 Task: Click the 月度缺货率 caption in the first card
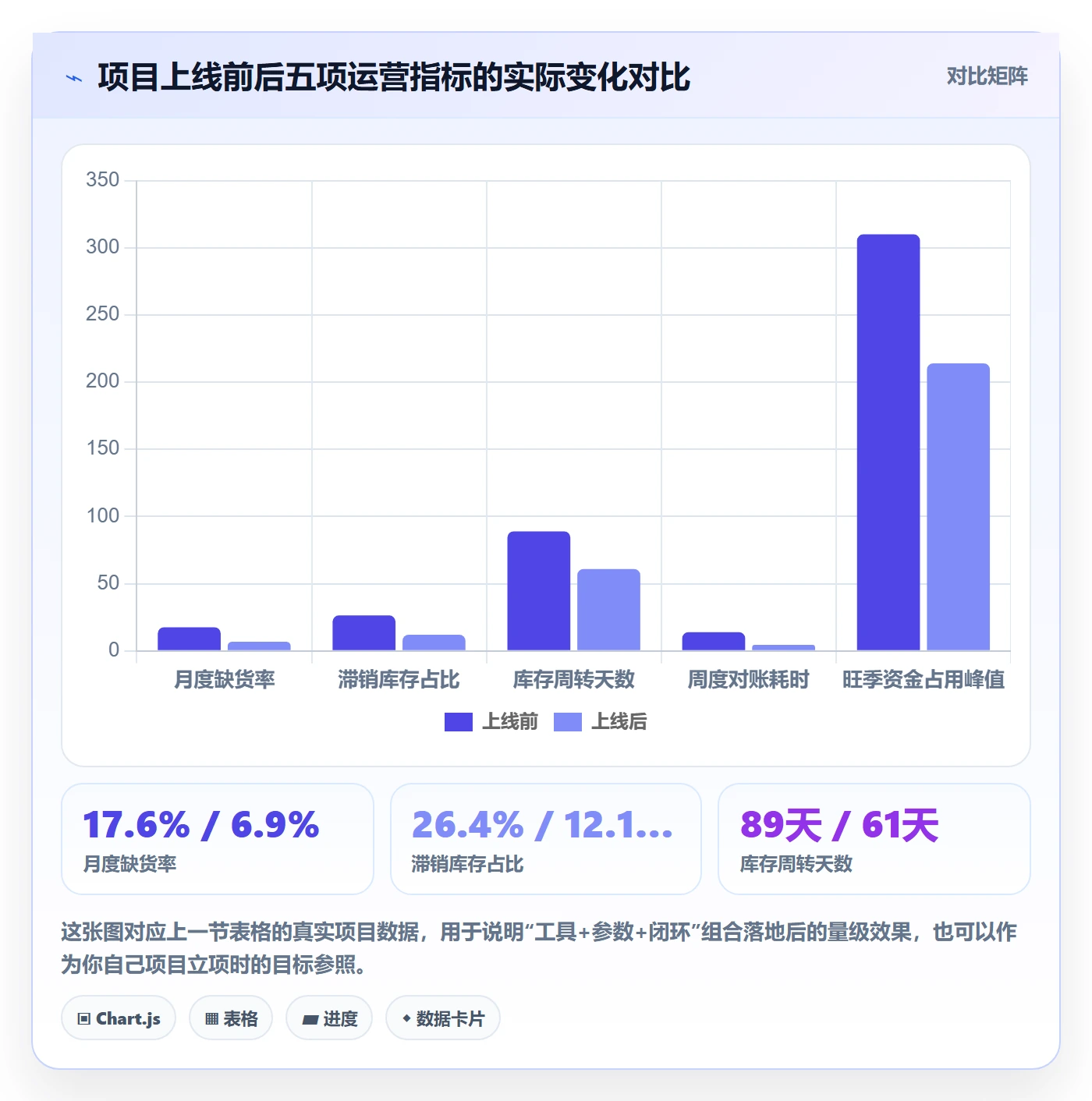(130, 864)
